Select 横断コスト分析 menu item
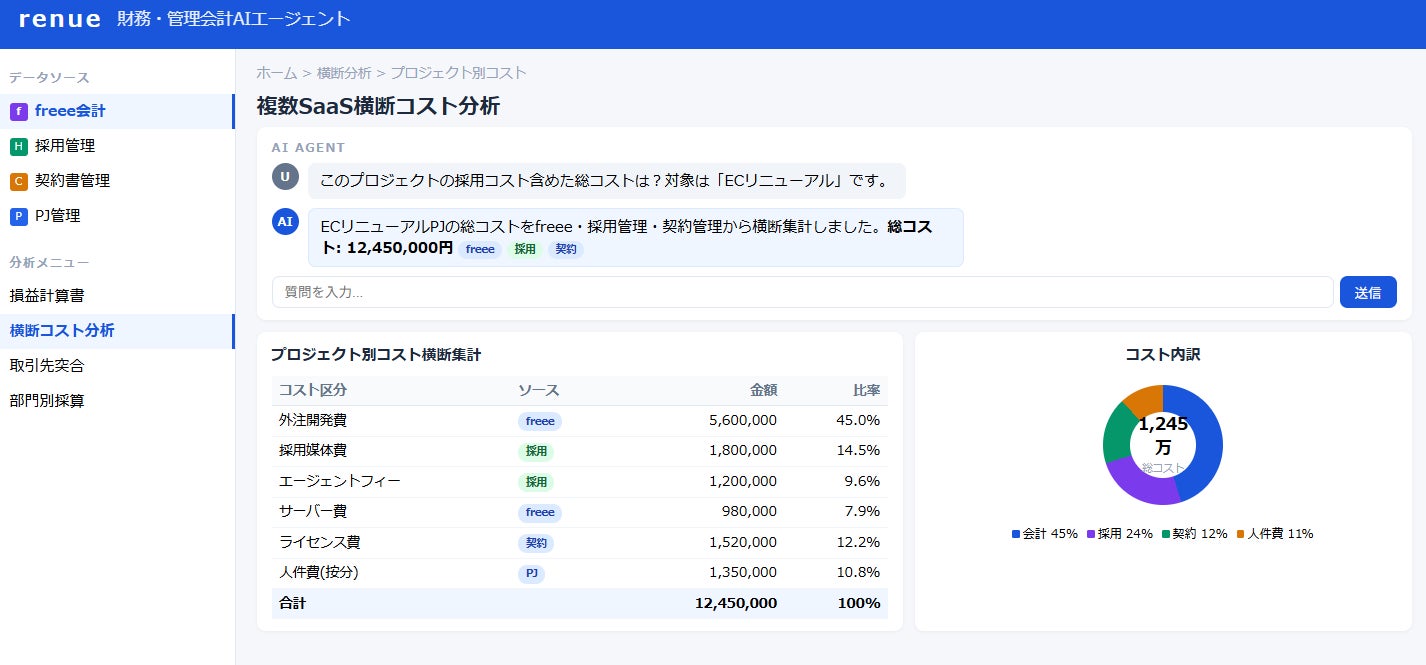This screenshot has width=1426, height=665. point(62,331)
